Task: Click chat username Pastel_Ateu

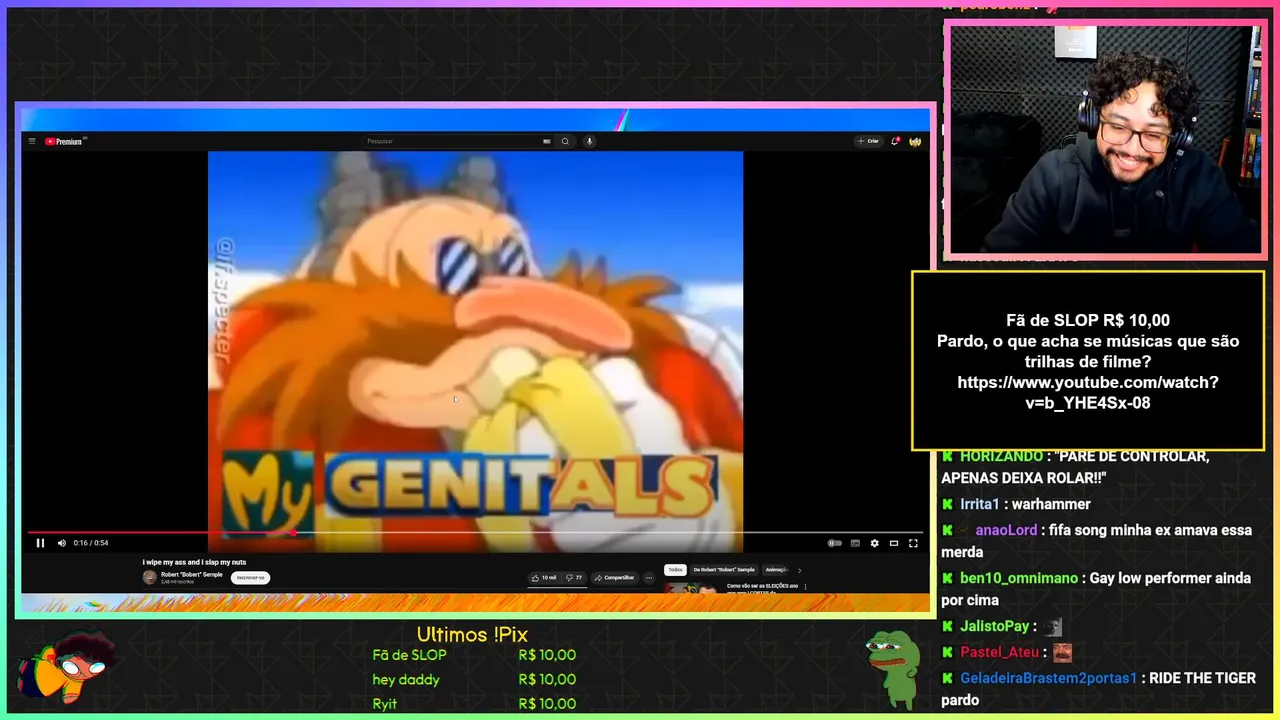Action: pyautogui.click(x=1000, y=652)
